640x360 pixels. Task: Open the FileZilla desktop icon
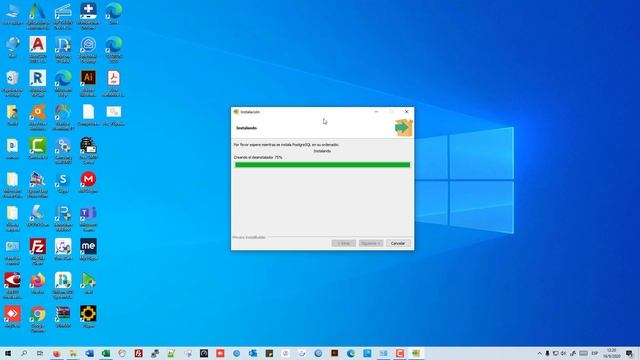(38, 251)
